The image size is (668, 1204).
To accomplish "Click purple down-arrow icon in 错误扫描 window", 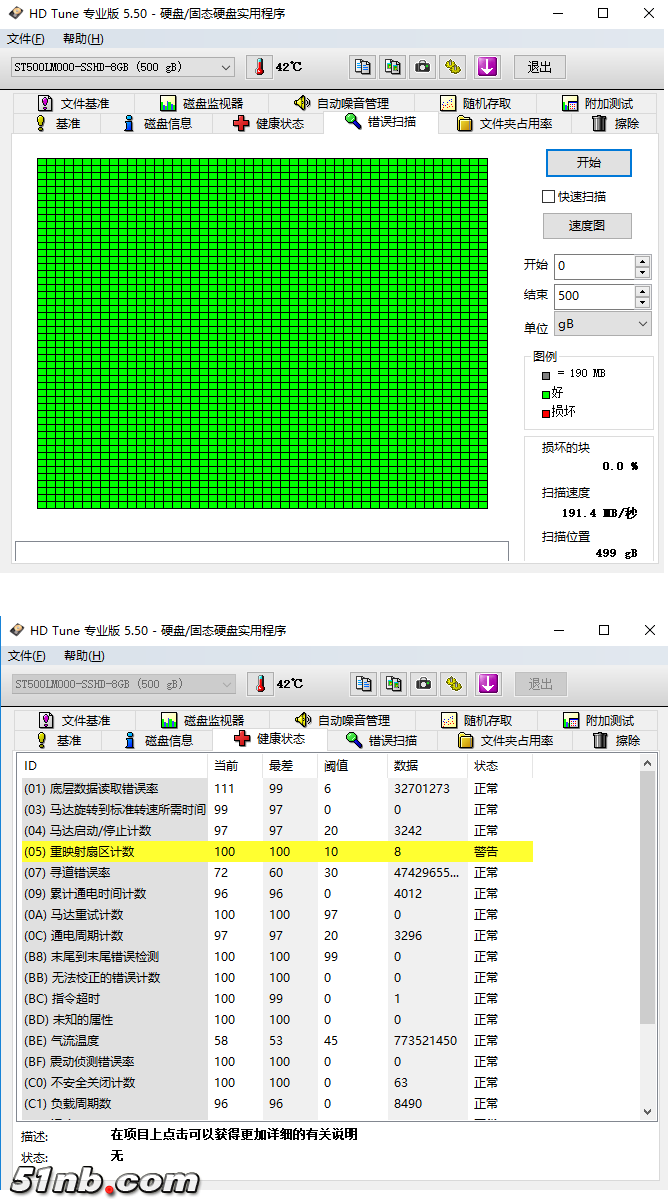I will click(487, 67).
